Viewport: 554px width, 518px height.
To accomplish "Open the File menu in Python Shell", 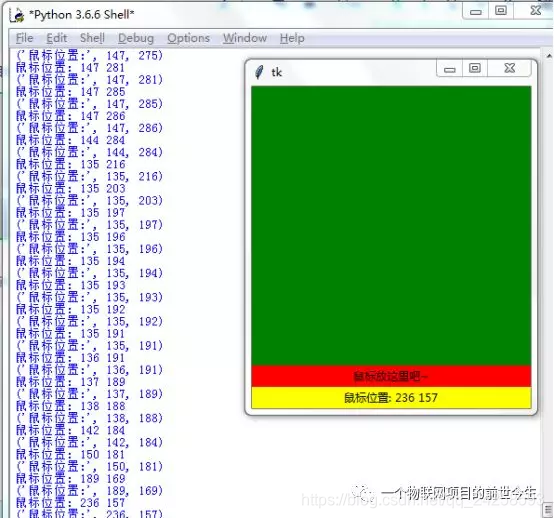I will point(24,38).
